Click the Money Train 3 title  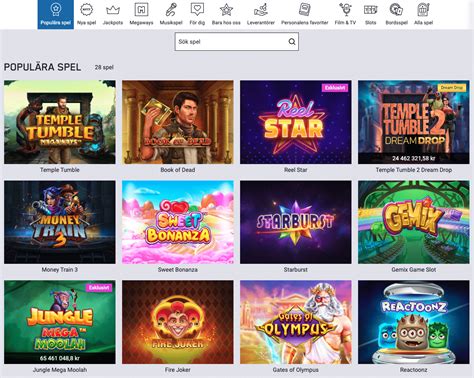tap(60, 269)
